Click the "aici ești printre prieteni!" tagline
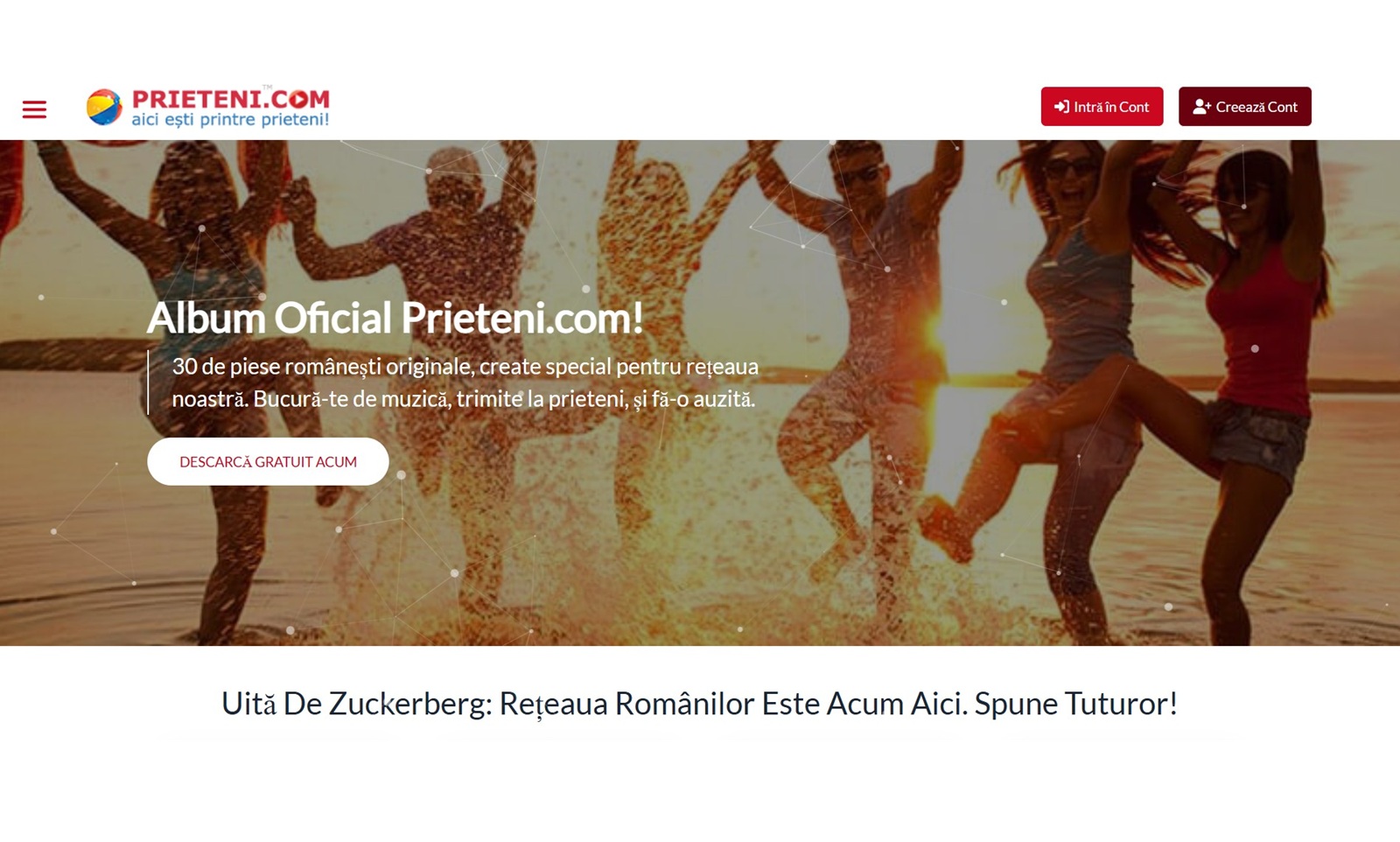The height and width of the screenshot is (842, 1400). tap(230, 119)
